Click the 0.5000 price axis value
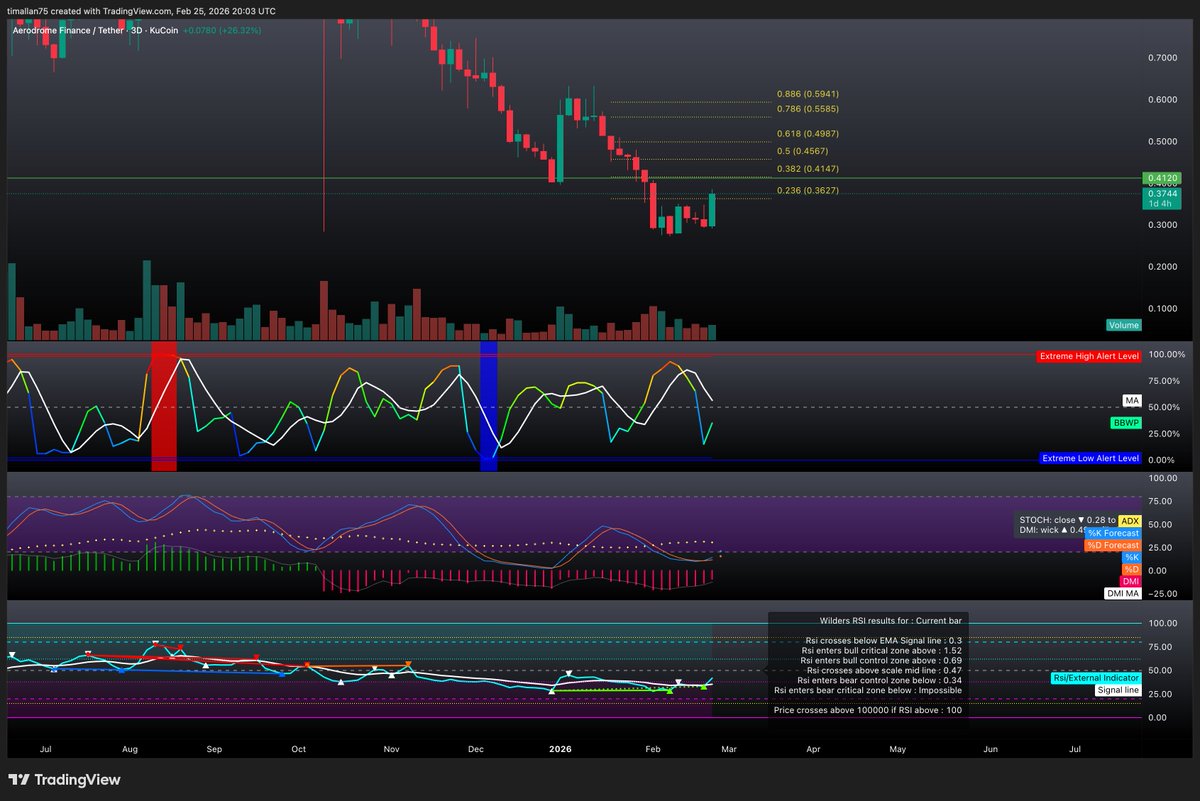Viewport: 1200px width, 801px height. (1163, 141)
